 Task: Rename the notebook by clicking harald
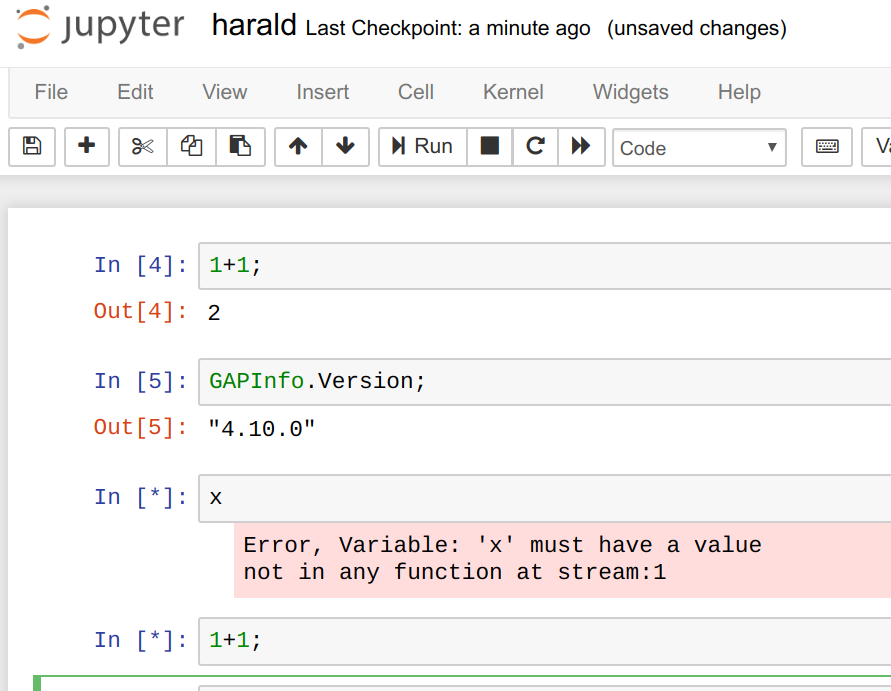tap(253, 25)
